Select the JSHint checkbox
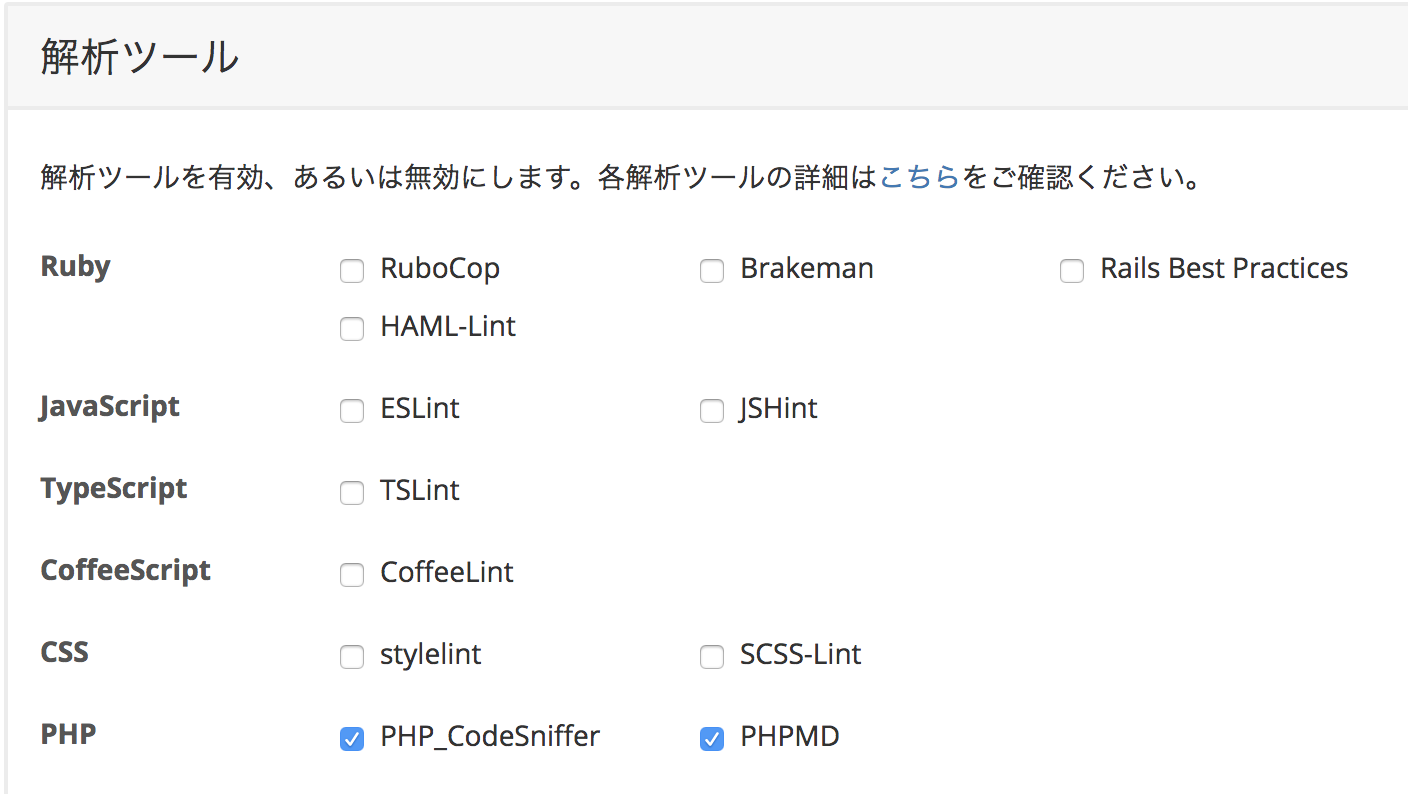1408x794 pixels. pyautogui.click(x=712, y=411)
